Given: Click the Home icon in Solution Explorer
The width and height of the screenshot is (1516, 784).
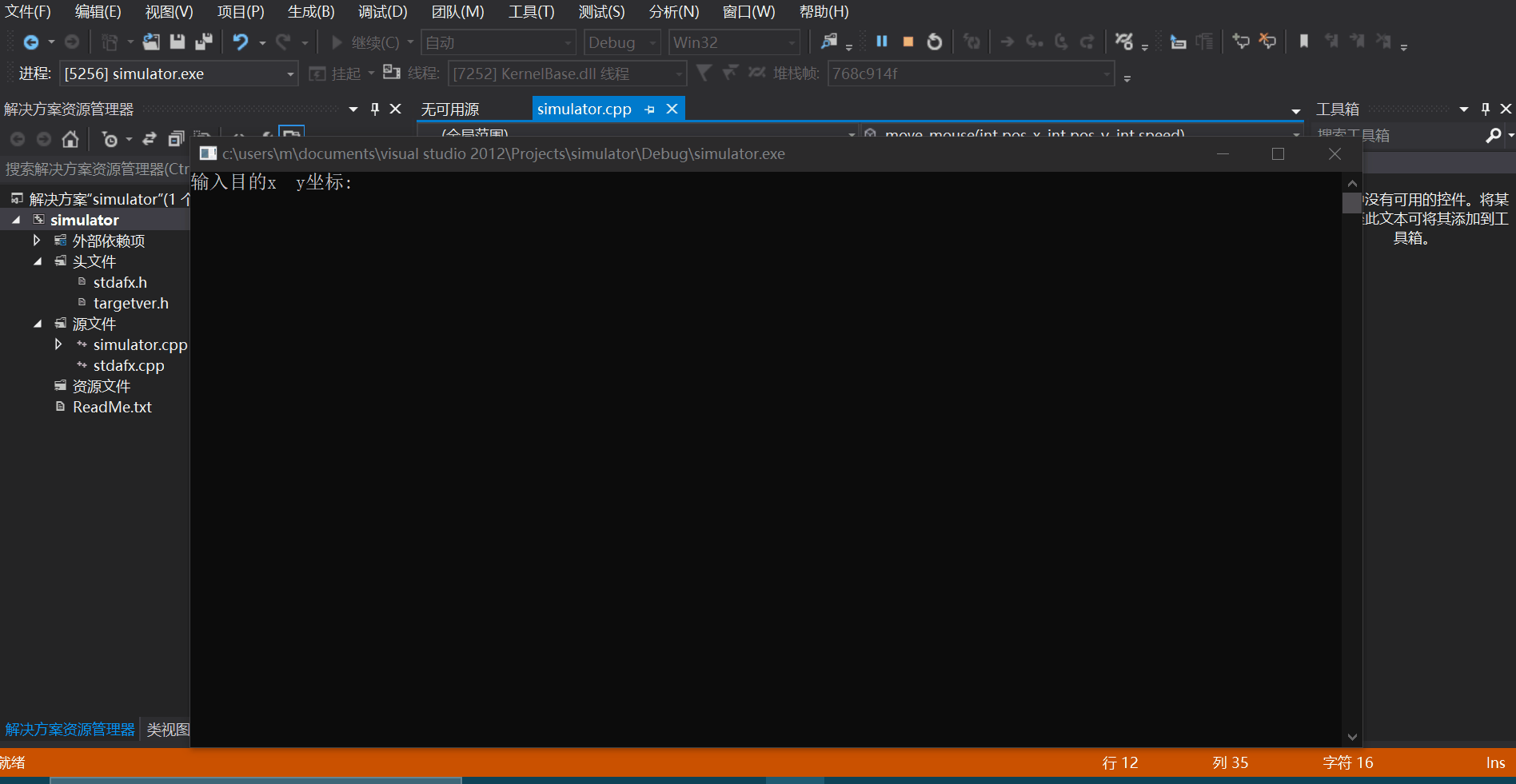Looking at the screenshot, I should pos(70,140).
